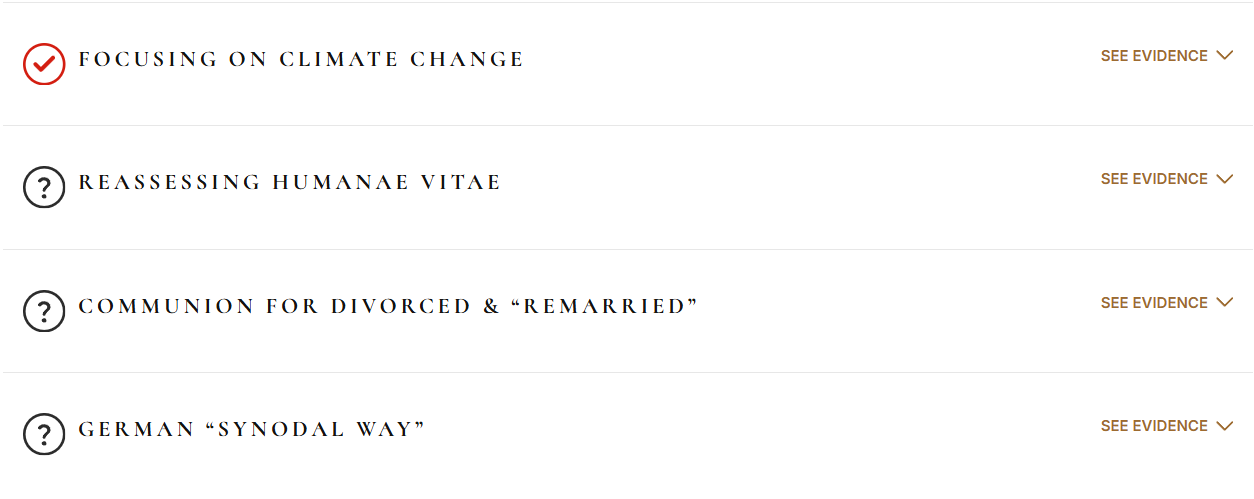Click chevron arrow in Communion for Divorced row
This screenshot has width=1254, height=499.
coord(1225,303)
